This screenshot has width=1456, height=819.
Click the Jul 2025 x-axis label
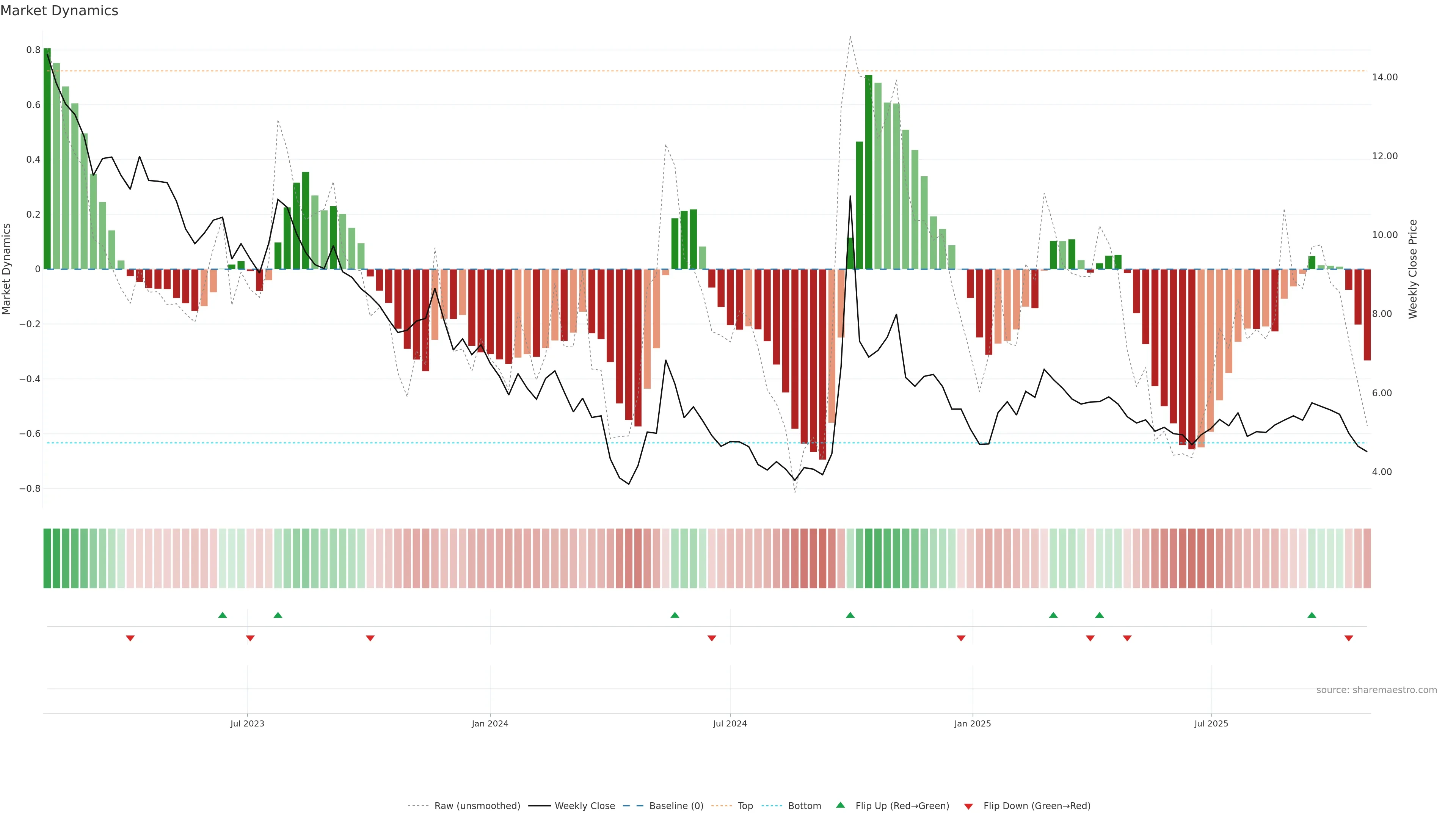coord(1211,723)
